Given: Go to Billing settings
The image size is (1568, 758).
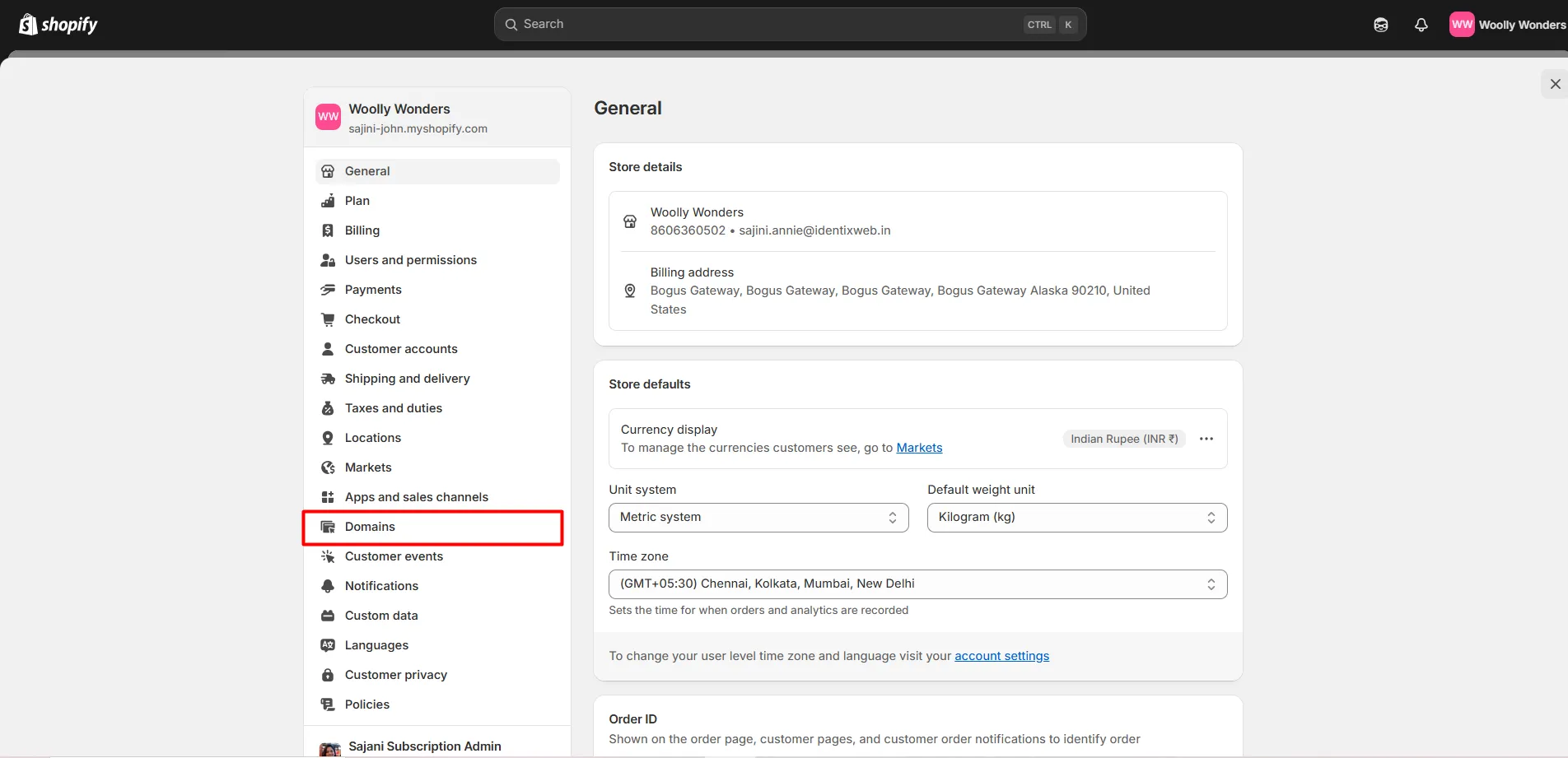Looking at the screenshot, I should 437,230.
